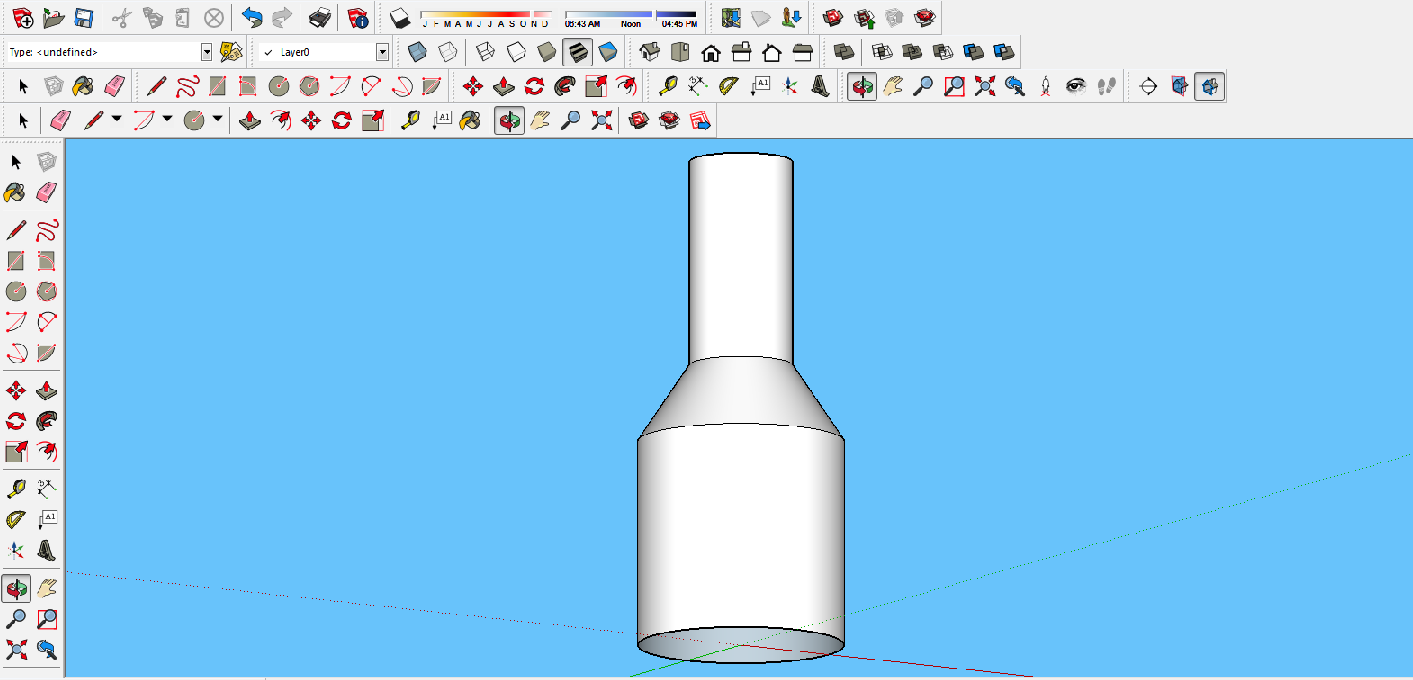
Task: Click the Add Location icon
Action: 731,17
